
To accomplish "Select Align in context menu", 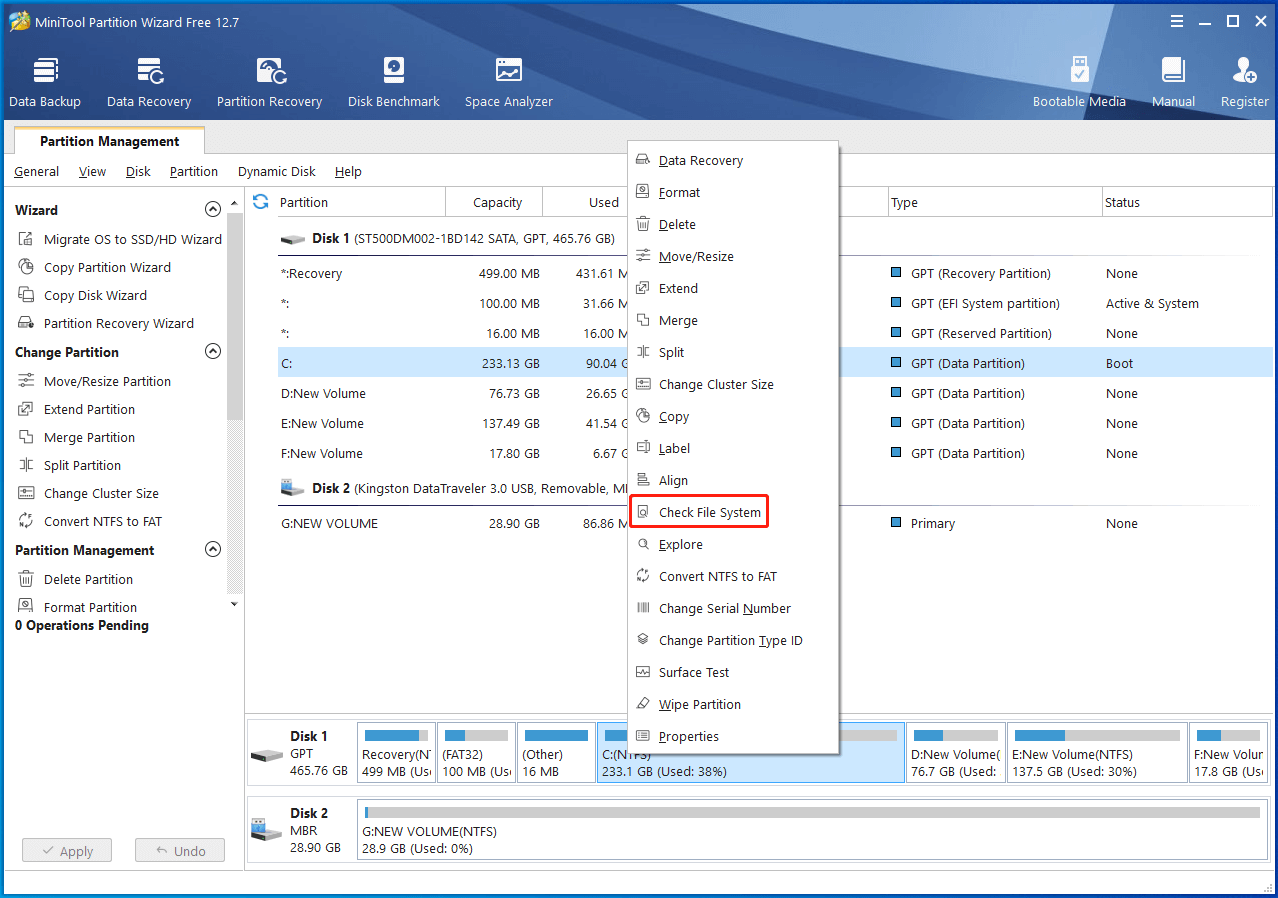I will click(733, 480).
